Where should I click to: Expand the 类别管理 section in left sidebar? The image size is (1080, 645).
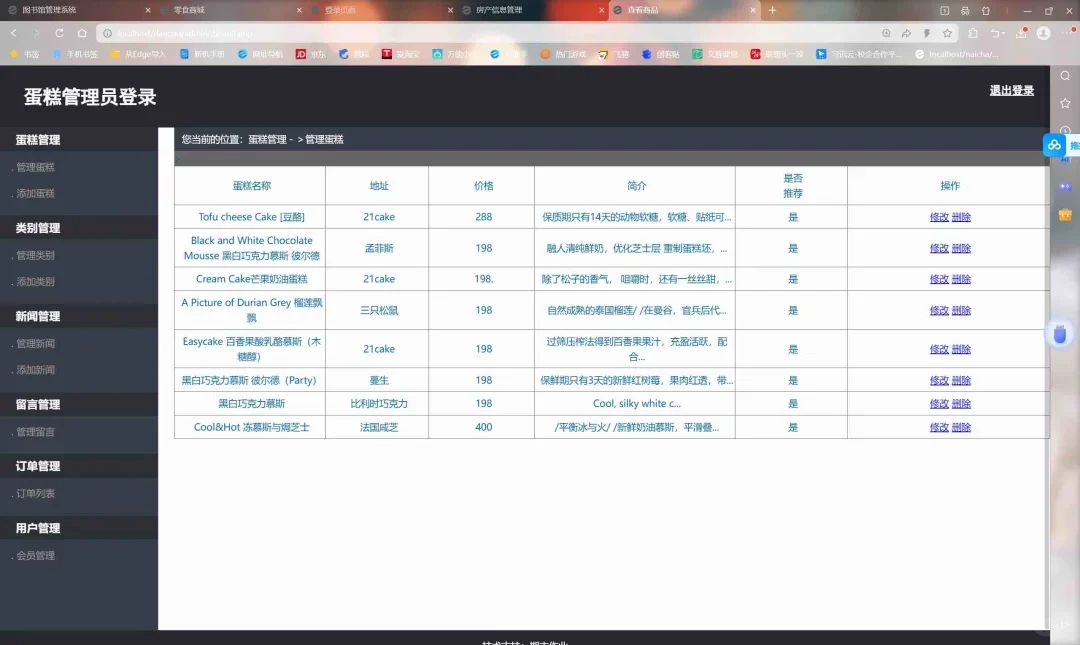37,227
